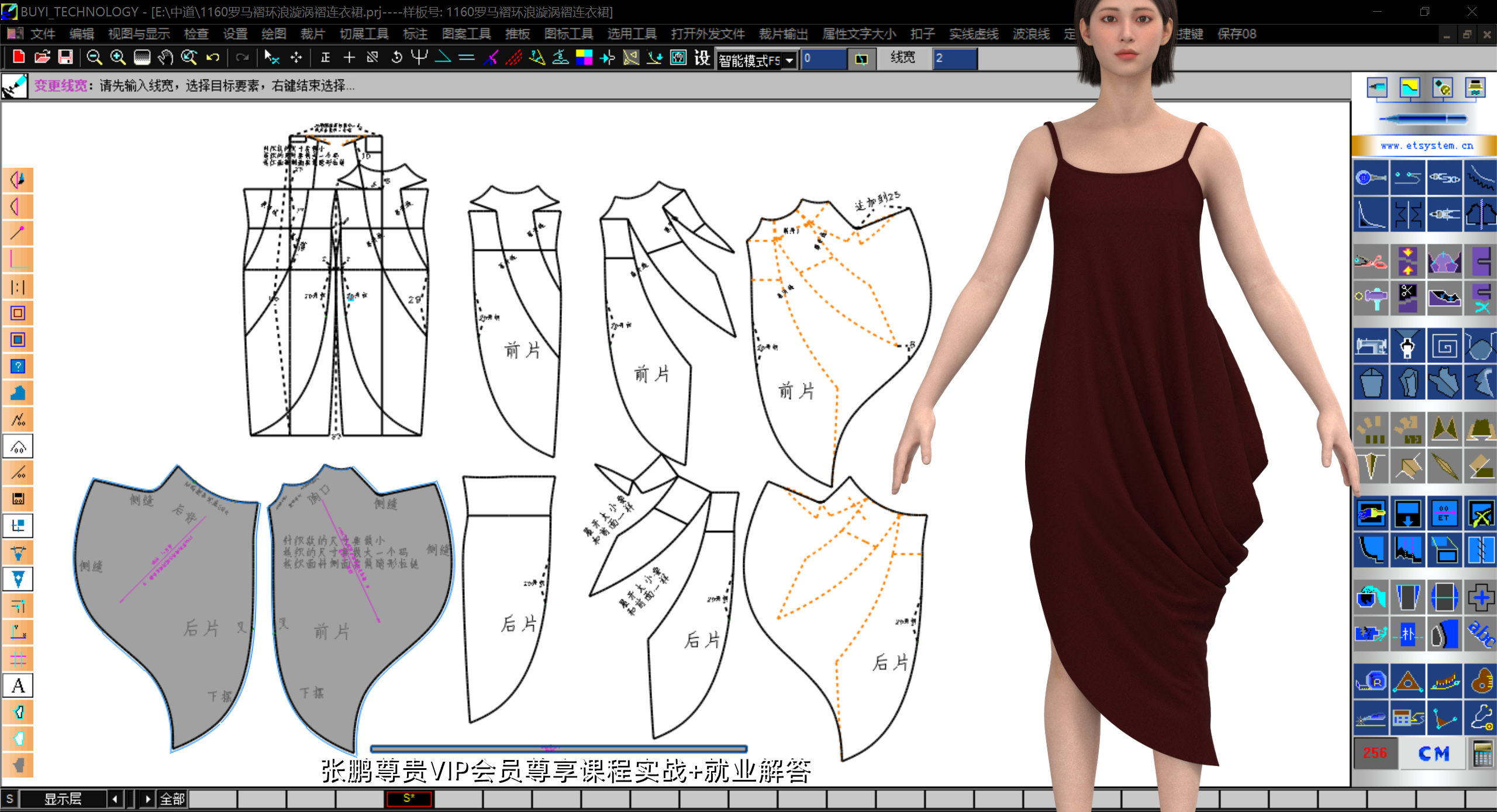Select the text tool marked A in left toolbar
This screenshot has width=1497, height=812.
pyautogui.click(x=18, y=685)
